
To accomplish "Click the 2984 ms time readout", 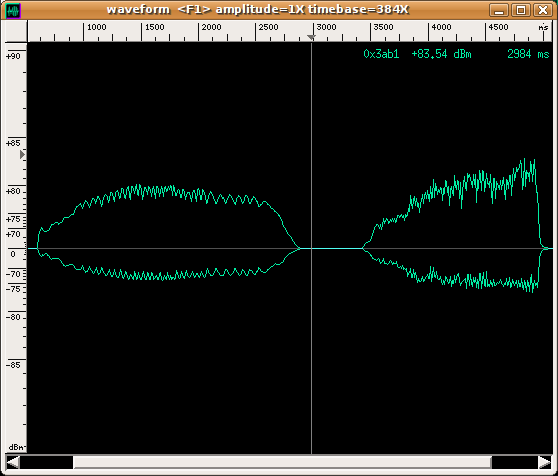I will coord(528,54).
